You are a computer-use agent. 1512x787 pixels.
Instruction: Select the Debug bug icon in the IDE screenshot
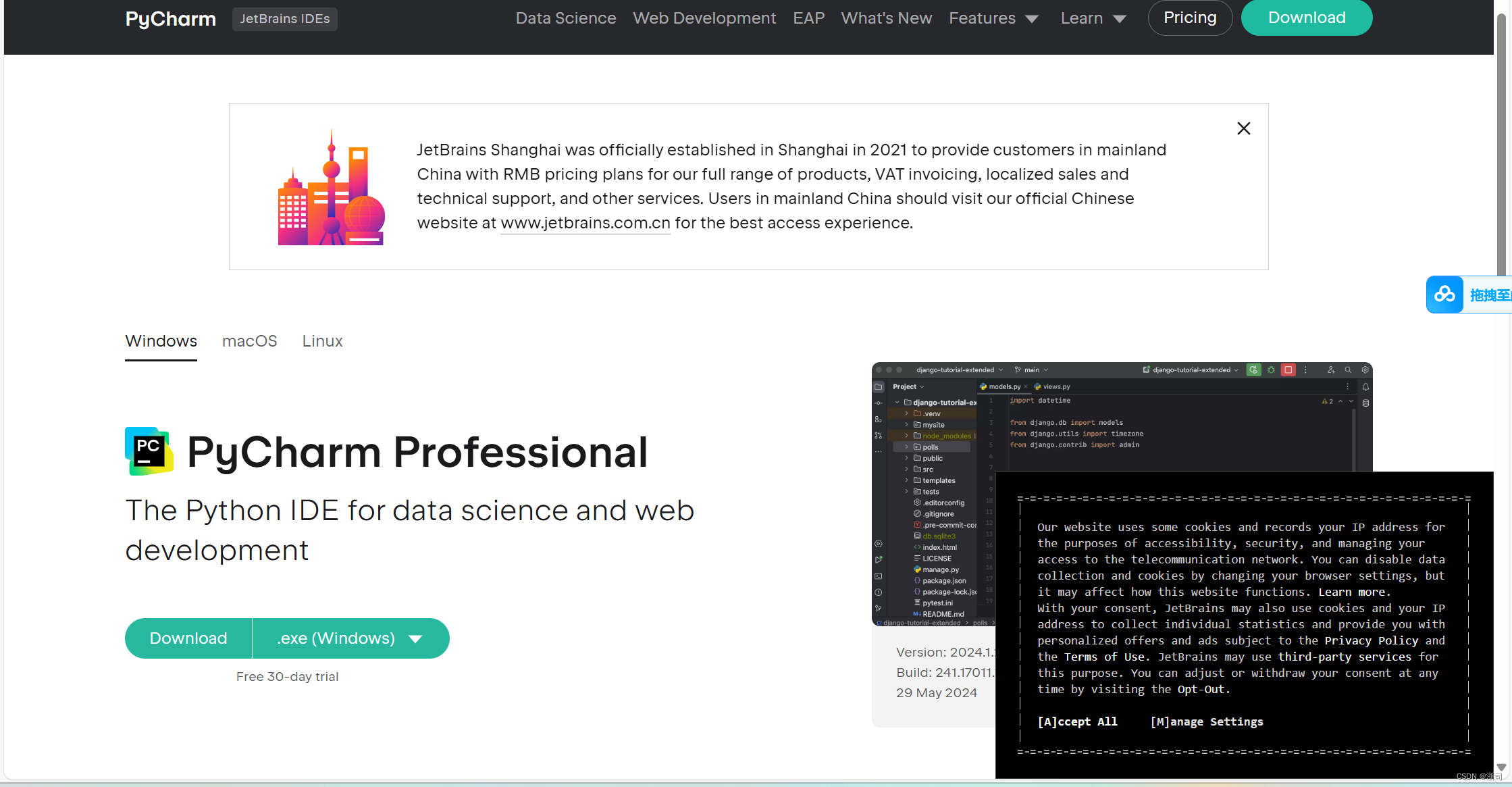(x=1271, y=370)
